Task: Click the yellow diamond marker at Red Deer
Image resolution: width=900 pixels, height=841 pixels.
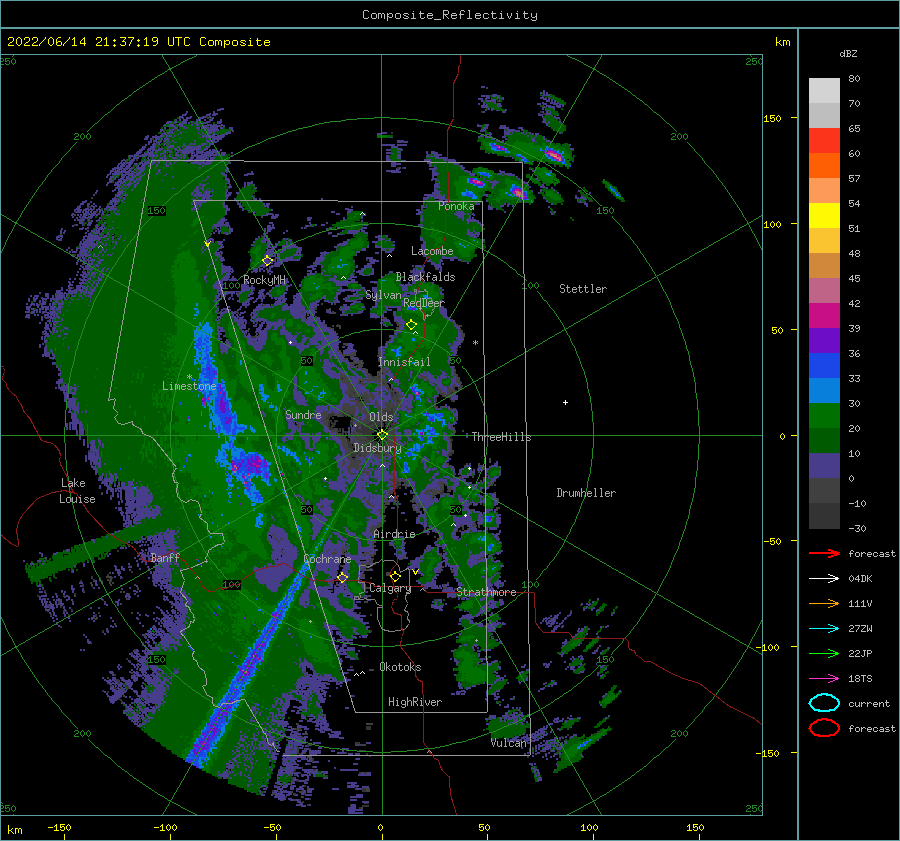Action: click(411, 325)
